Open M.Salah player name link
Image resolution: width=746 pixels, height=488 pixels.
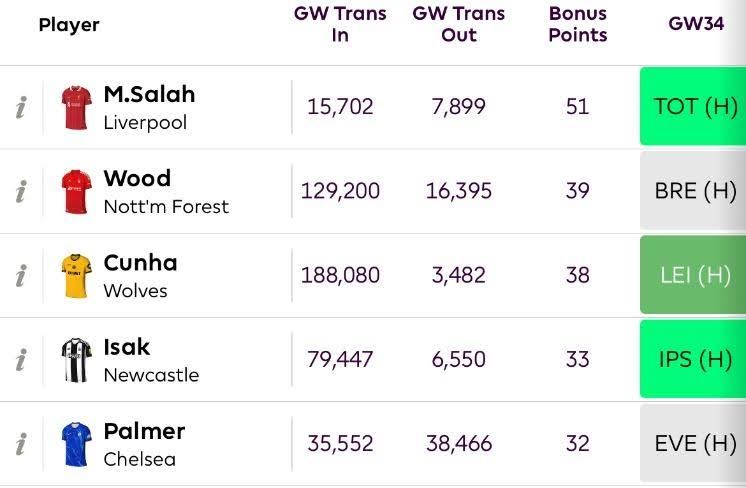click(x=149, y=94)
